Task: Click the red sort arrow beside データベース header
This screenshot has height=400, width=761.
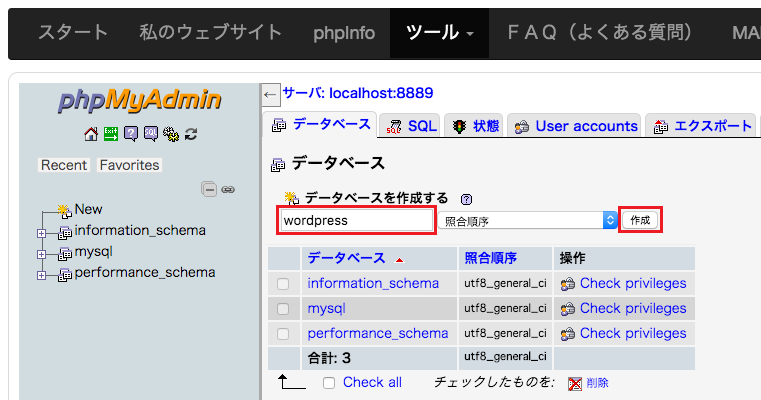Action: [399, 260]
